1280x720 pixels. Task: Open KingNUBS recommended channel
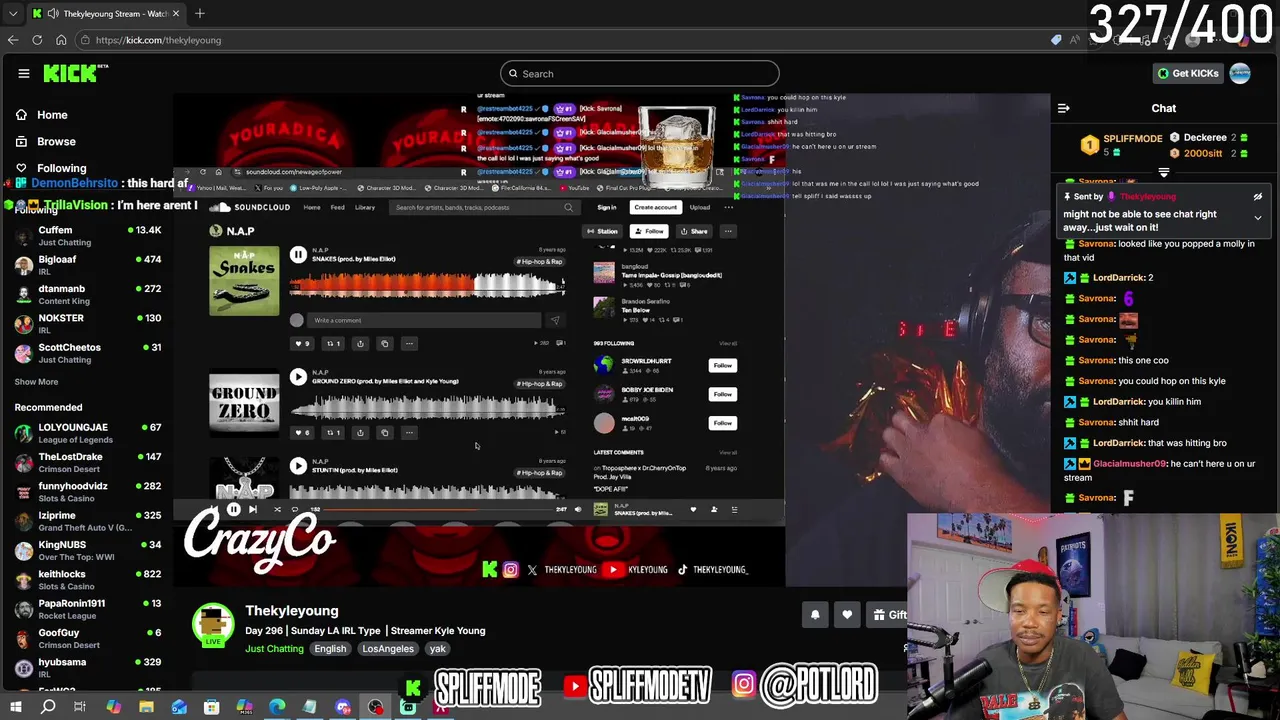click(x=87, y=550)
